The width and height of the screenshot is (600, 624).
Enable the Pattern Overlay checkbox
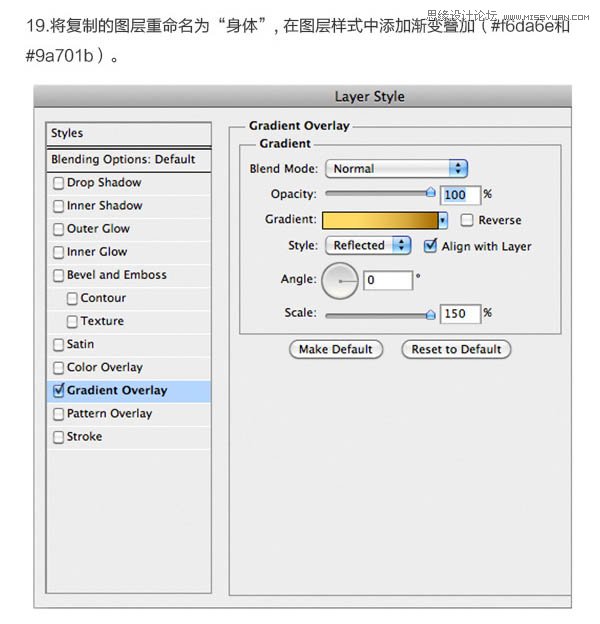[x=58, y=414]
